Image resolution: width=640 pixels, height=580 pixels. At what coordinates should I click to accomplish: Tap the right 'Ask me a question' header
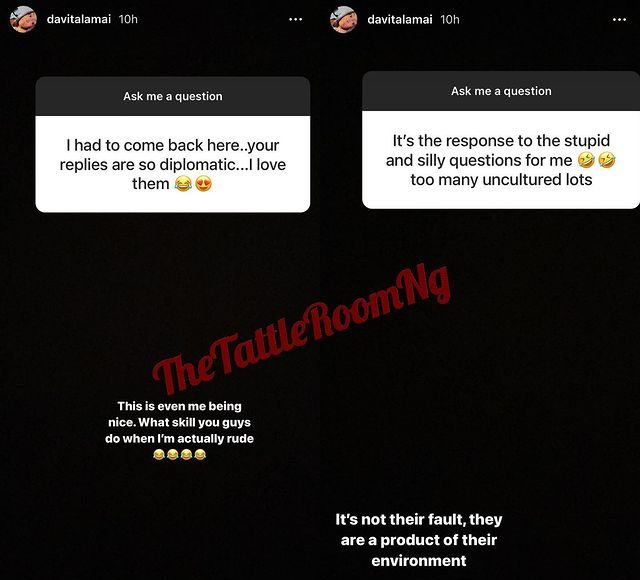tap(501, 91)
